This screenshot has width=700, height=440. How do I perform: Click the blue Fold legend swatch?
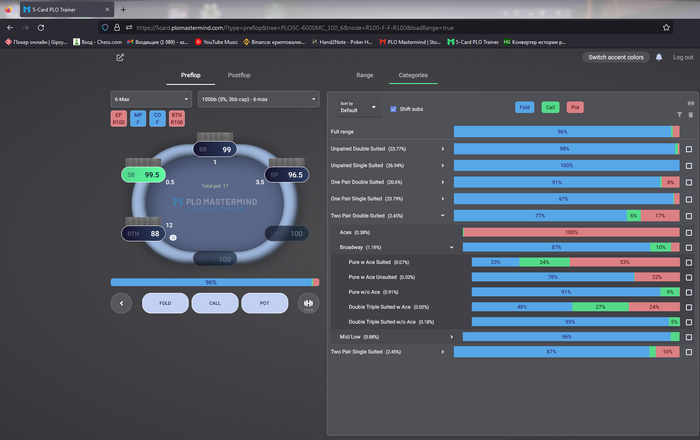(x=525, y=107)
